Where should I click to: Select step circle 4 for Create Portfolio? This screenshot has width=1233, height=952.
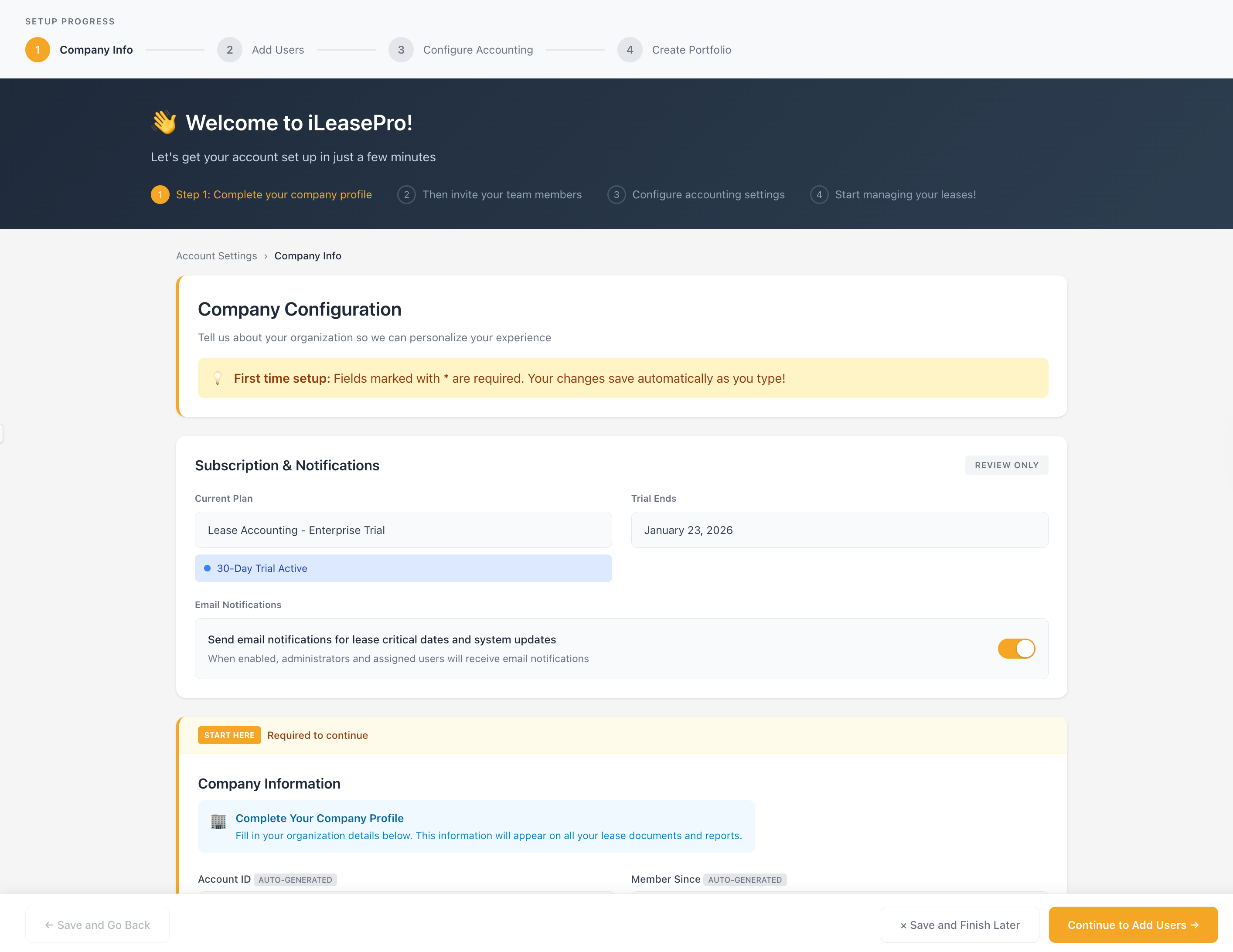pyautogui.click(x=630, y=50)
